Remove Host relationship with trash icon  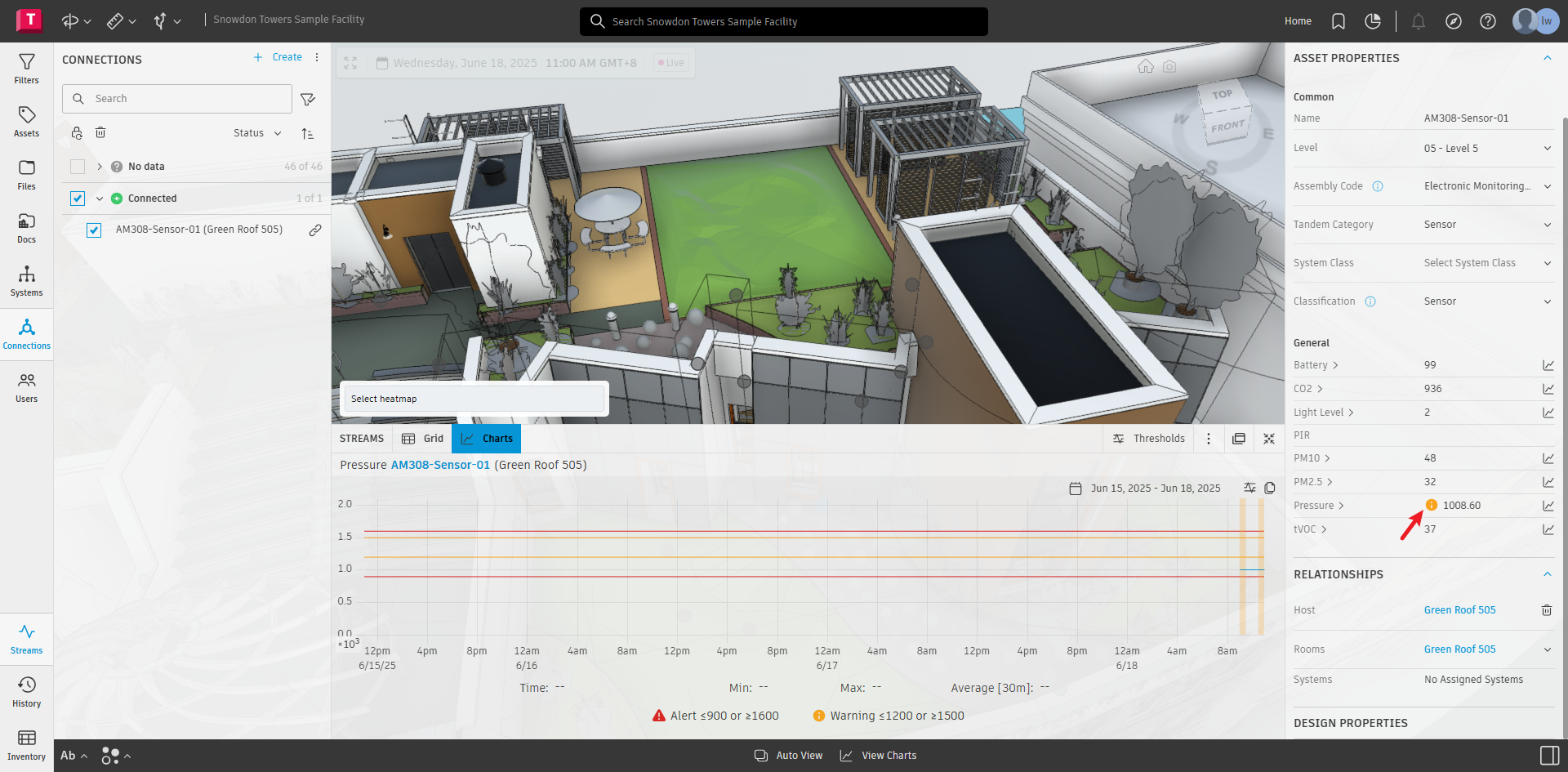pos(1547,610)
